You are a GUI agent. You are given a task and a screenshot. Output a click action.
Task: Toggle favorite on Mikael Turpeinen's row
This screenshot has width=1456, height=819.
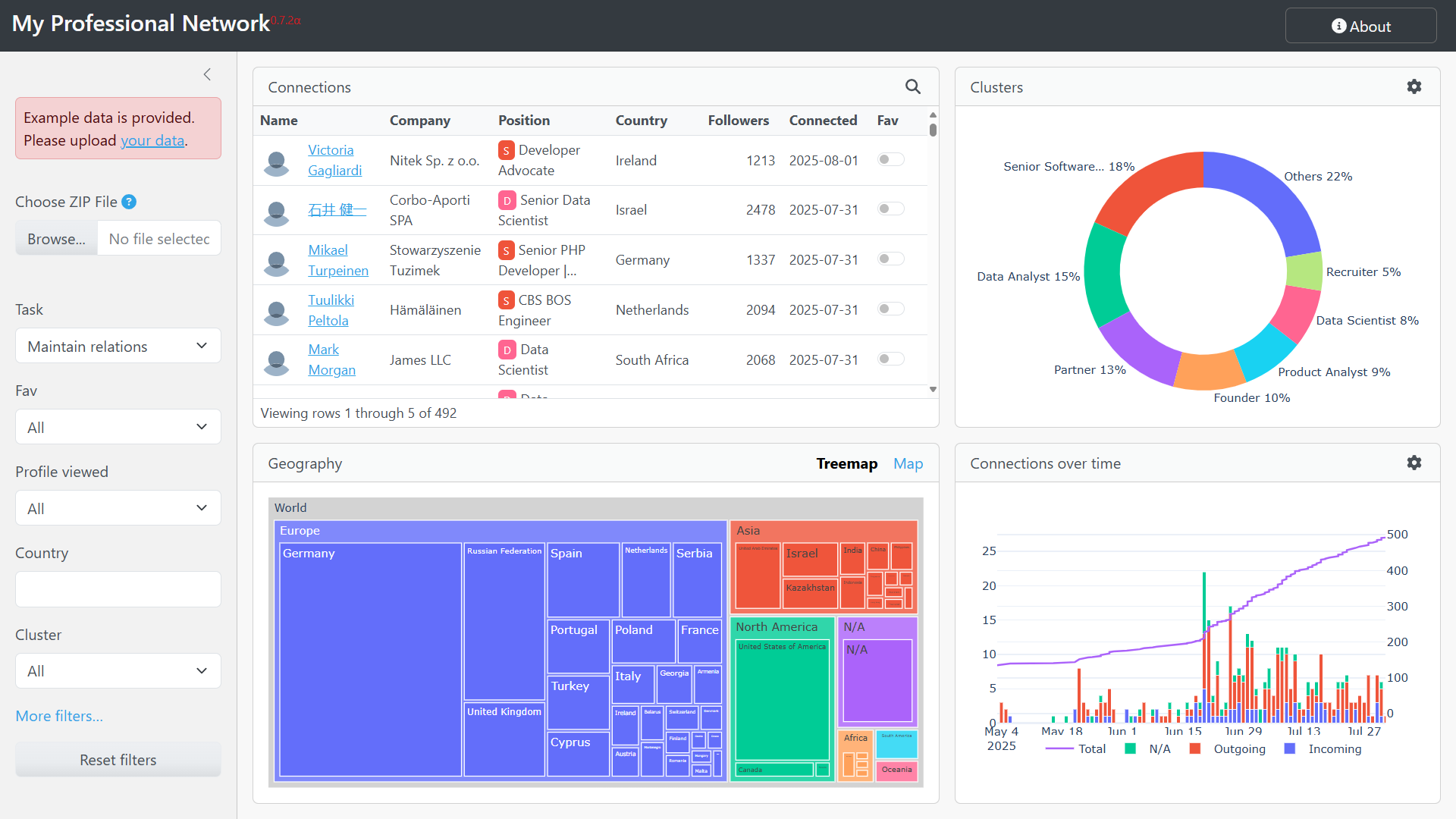[890, 259]
